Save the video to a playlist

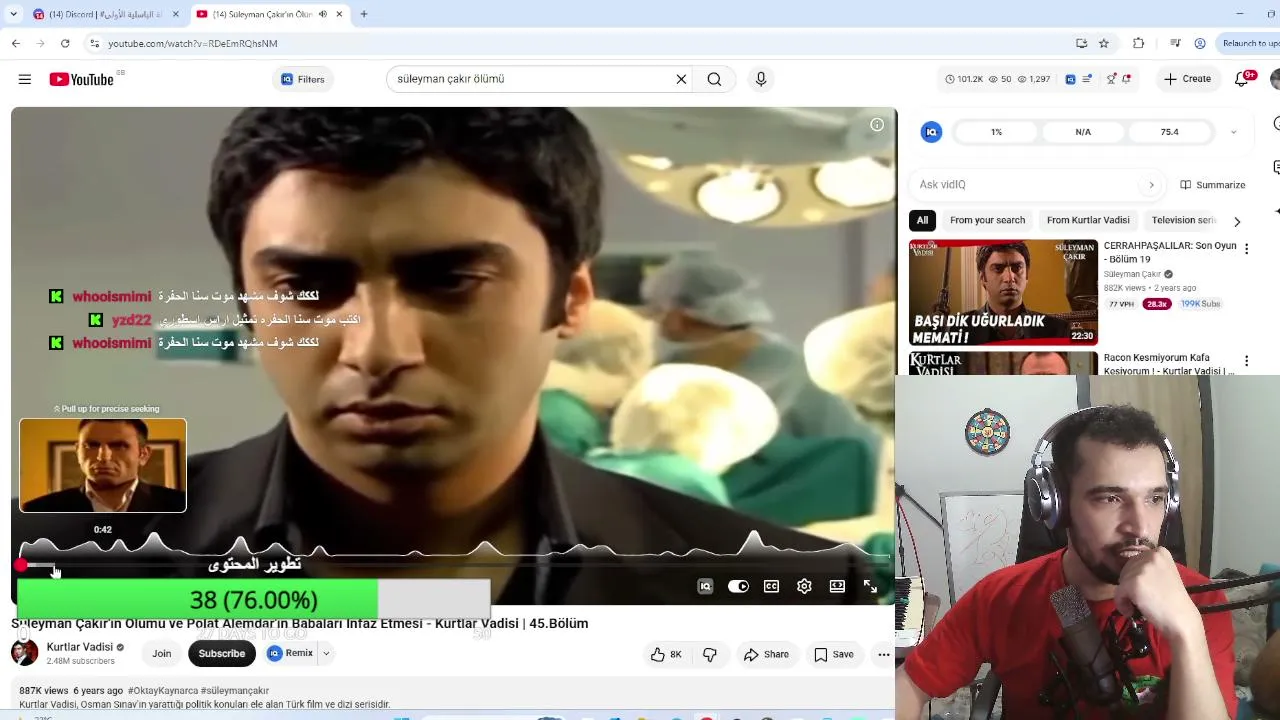point(834,655)
